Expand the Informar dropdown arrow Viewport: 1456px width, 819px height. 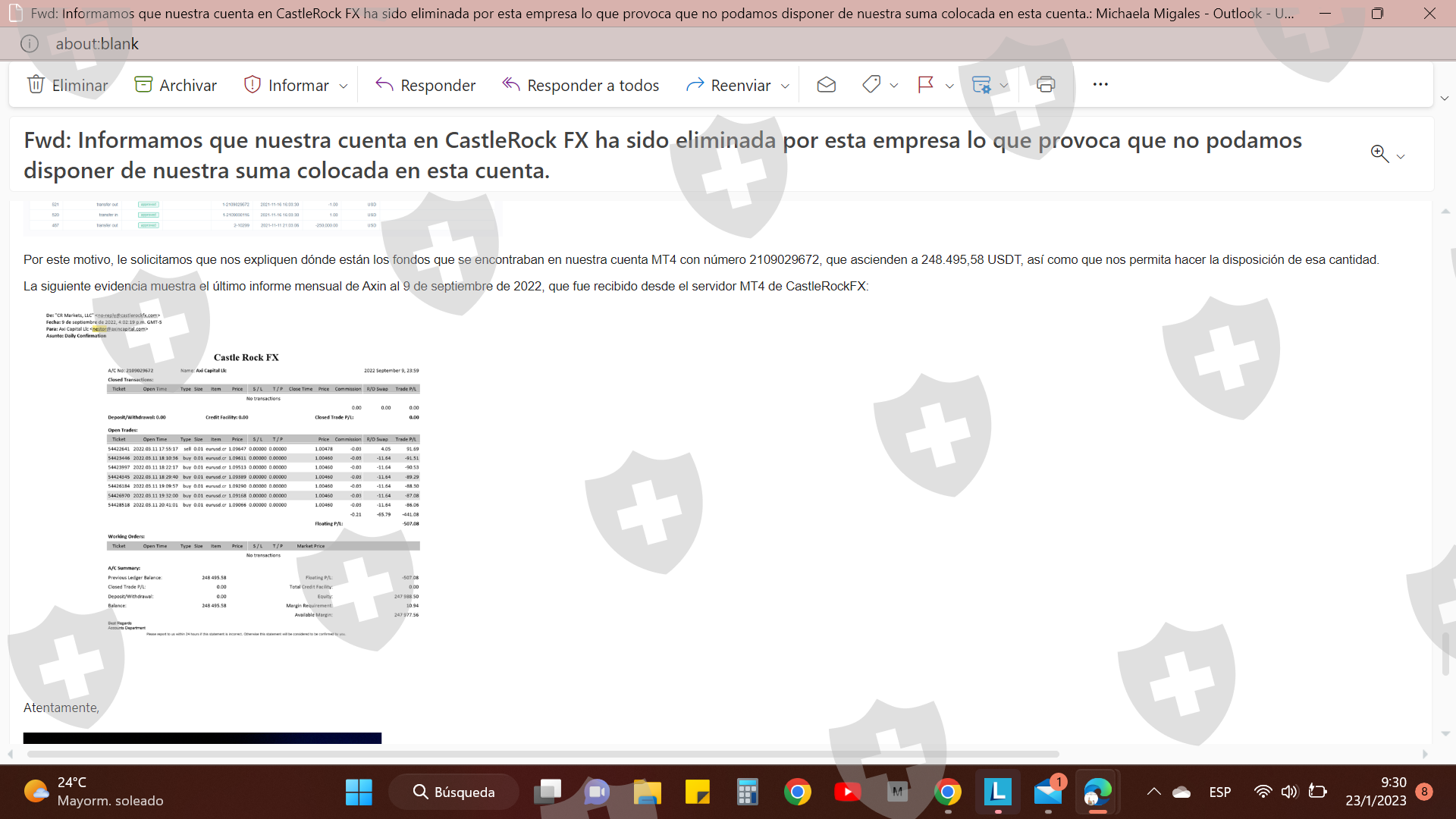pos(344,86)
